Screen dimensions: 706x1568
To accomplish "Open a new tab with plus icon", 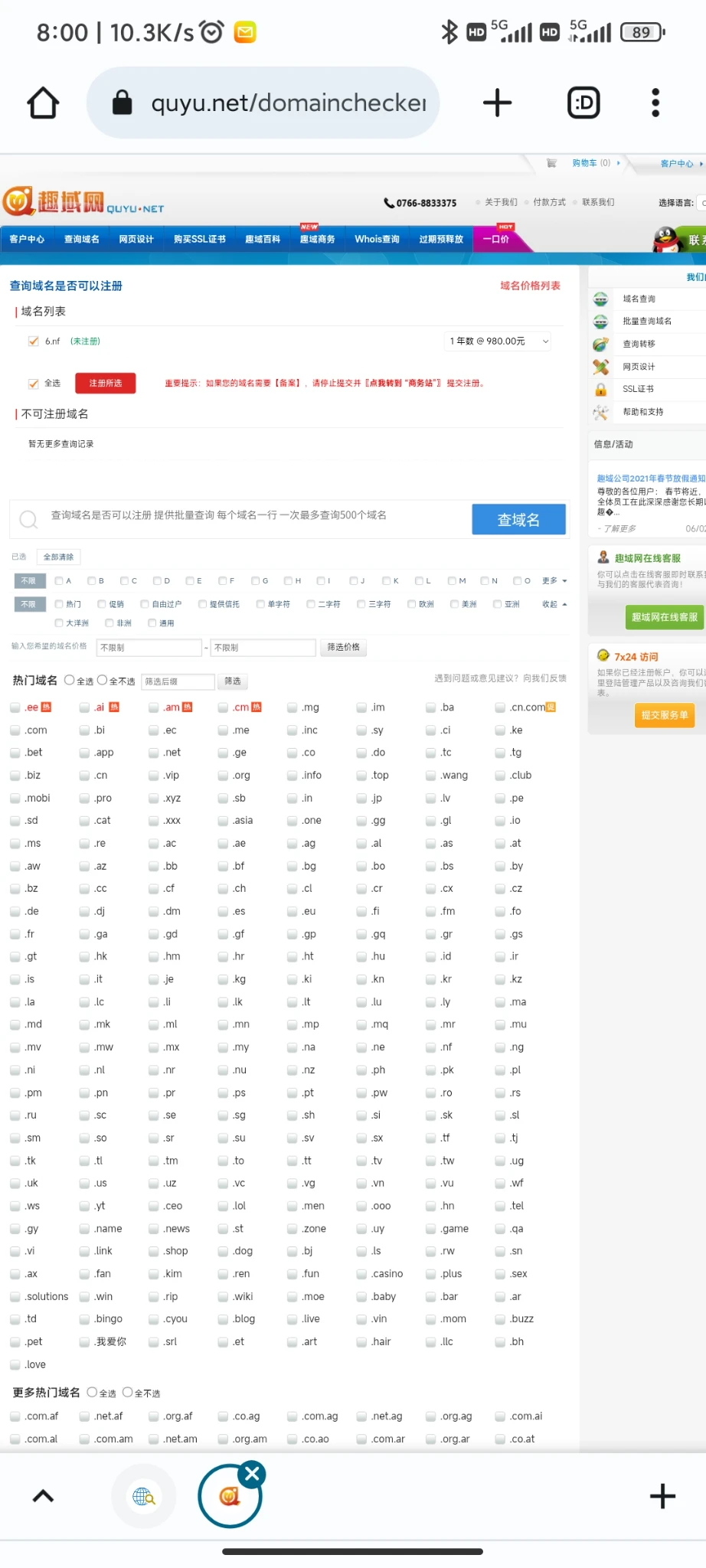I will [497, 103].
